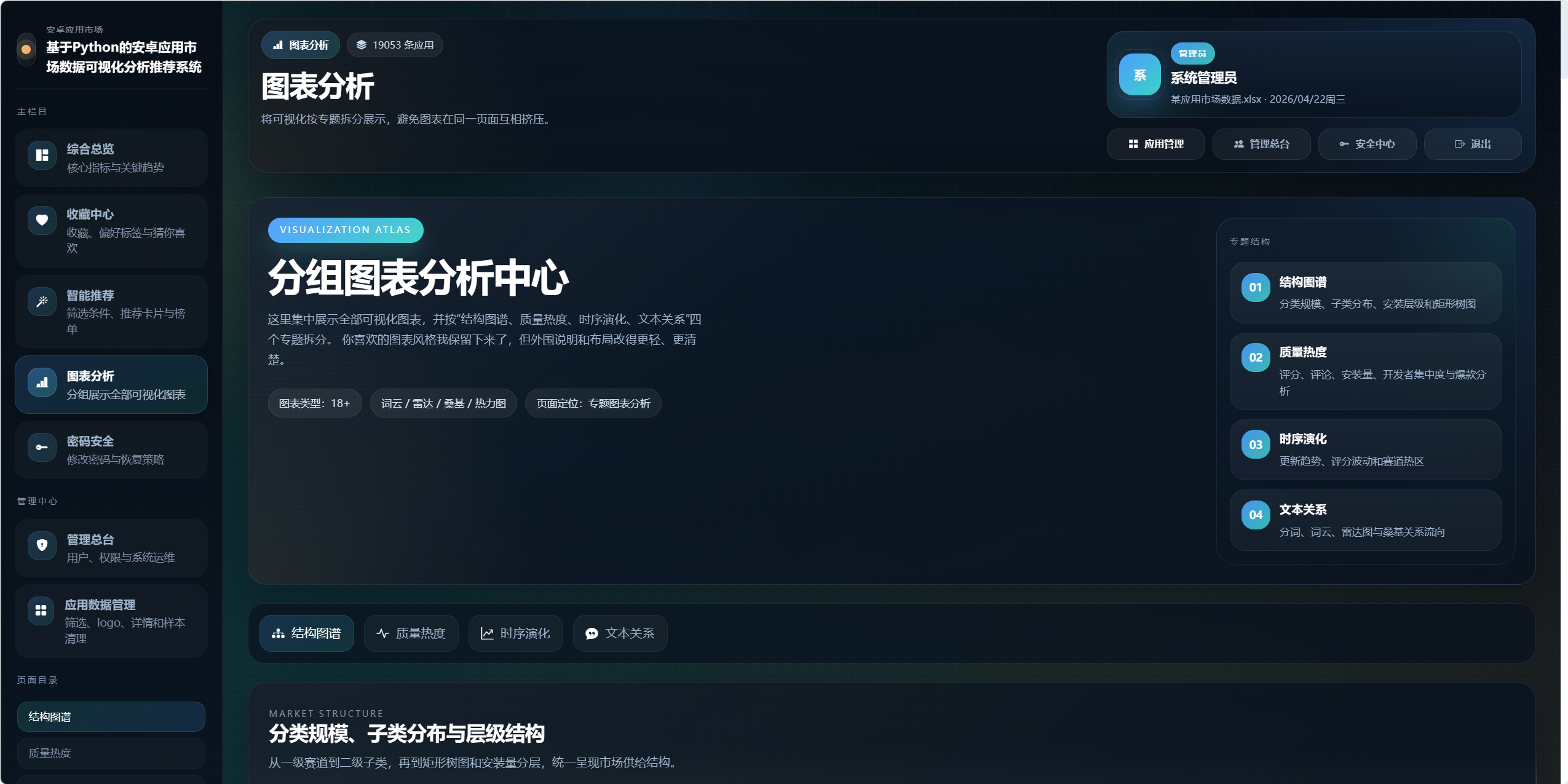This screenshot has width=1568, height=784.
Task: Click the four-squares icon for 应用数据管理
Action: (41, 610)
